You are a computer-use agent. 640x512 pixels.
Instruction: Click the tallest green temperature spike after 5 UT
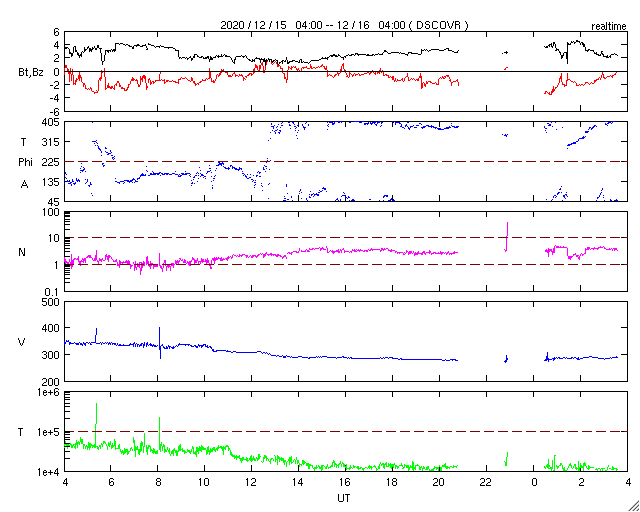pos(96,424)
